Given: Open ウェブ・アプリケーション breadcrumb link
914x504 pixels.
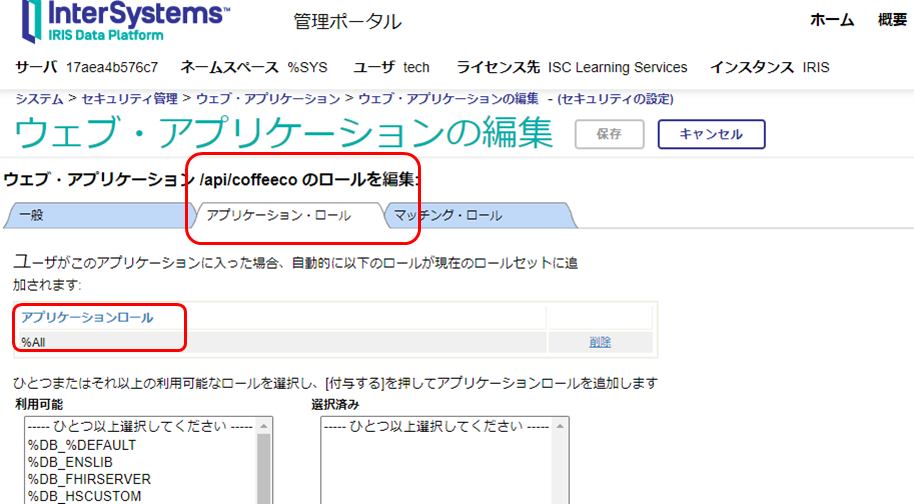Looking at the screenshot, I should click(267, 99).
